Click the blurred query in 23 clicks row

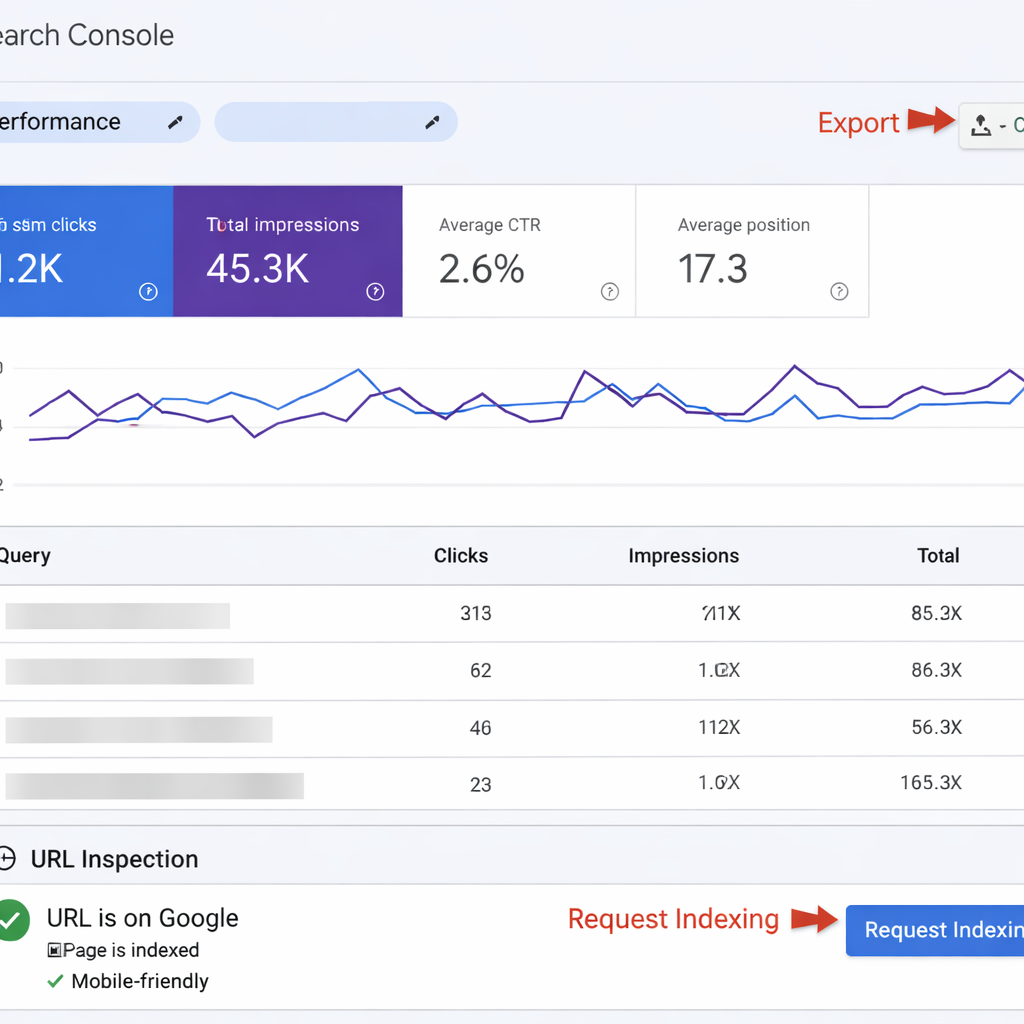[x=154, y=786]
